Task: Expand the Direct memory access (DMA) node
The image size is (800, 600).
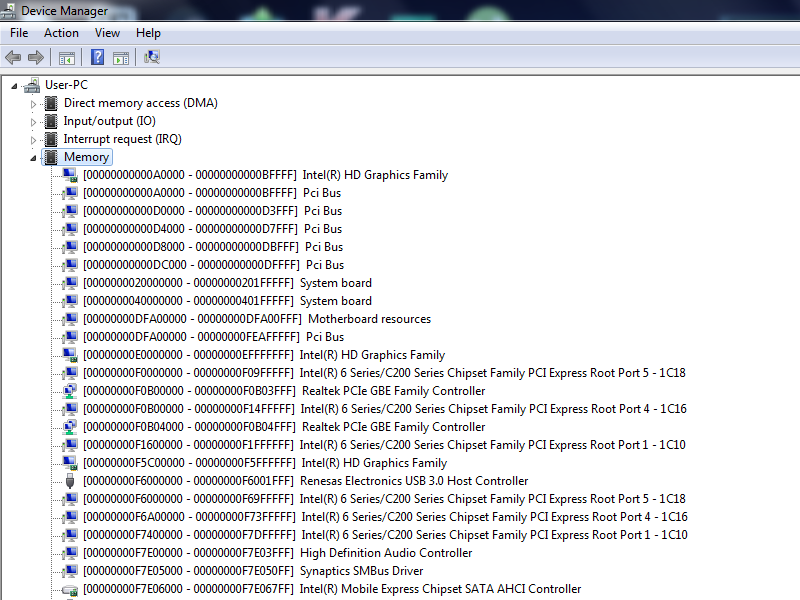Action: coord(33,104)
